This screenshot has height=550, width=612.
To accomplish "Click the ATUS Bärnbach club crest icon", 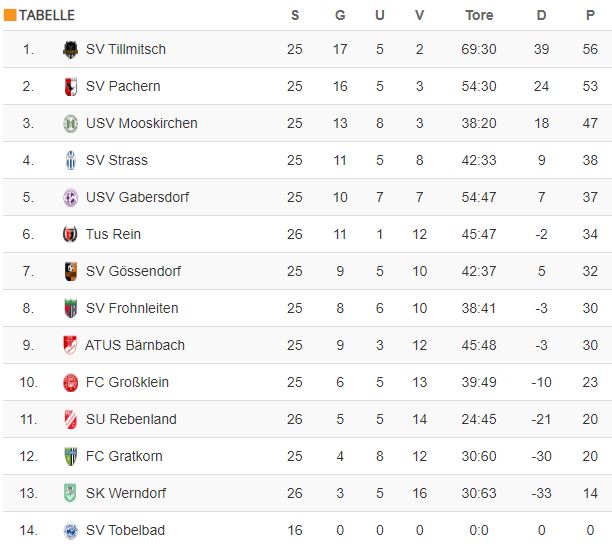I will (x=70, y=346).
